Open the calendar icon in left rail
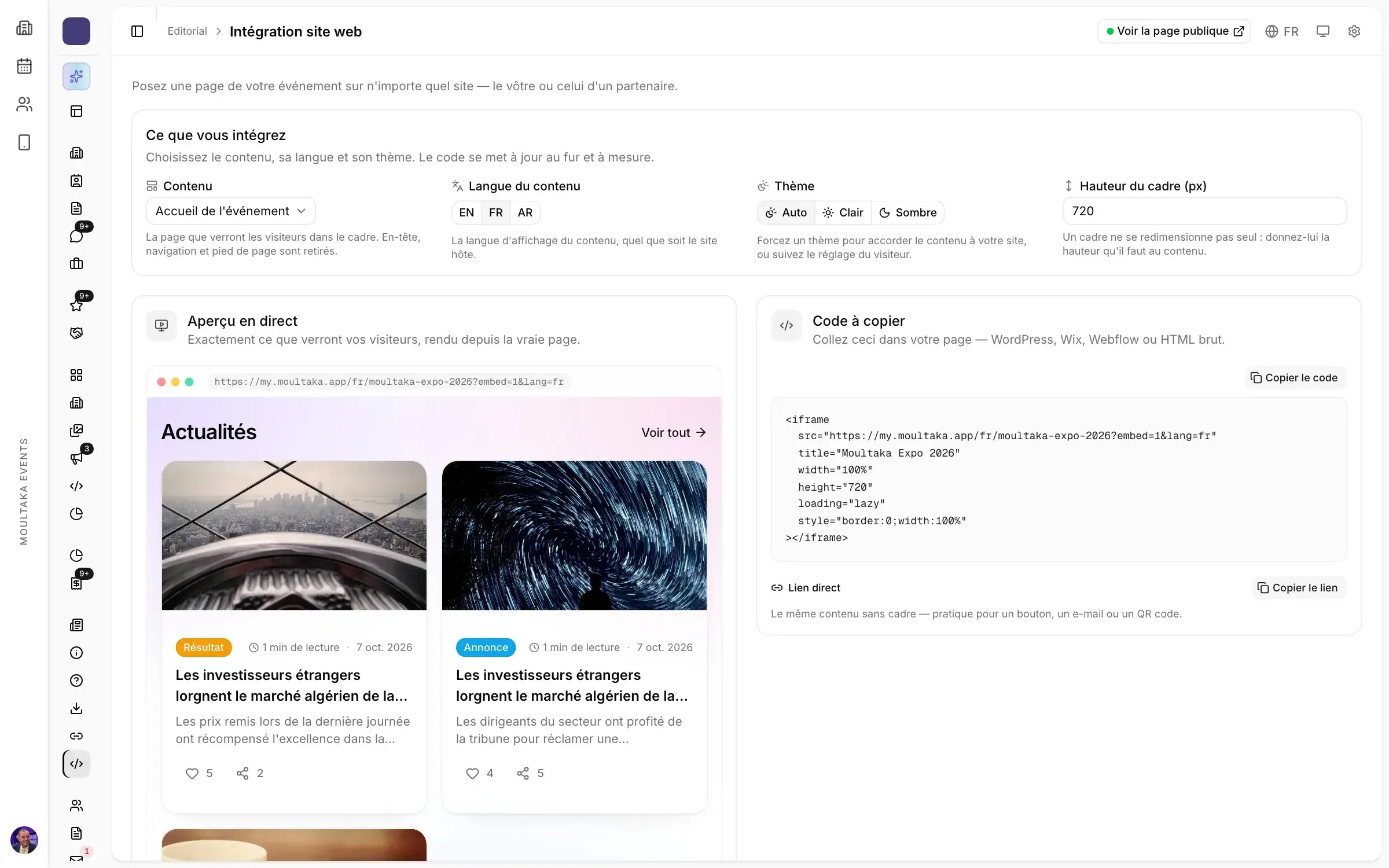 [x=24, y=66]
